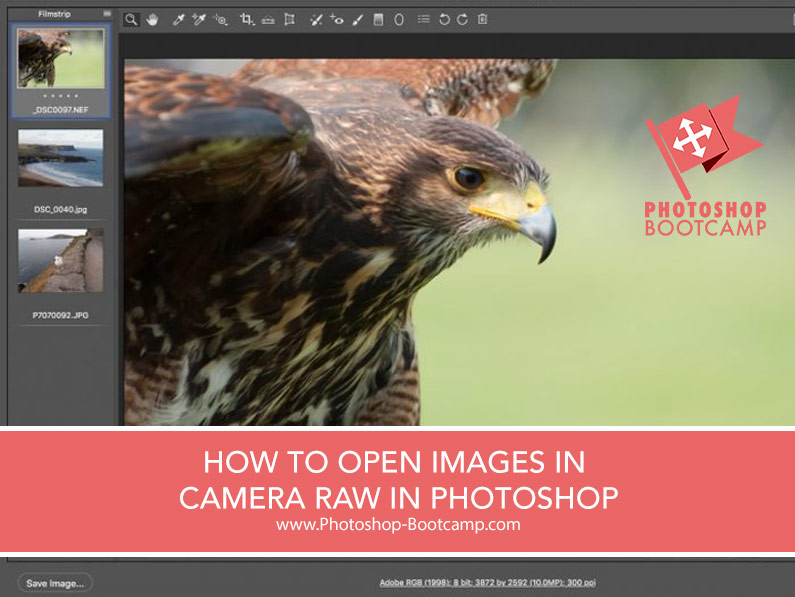Select the Transform tool
795x597 pixels.
pyautogui.click(x=289, y=20)
